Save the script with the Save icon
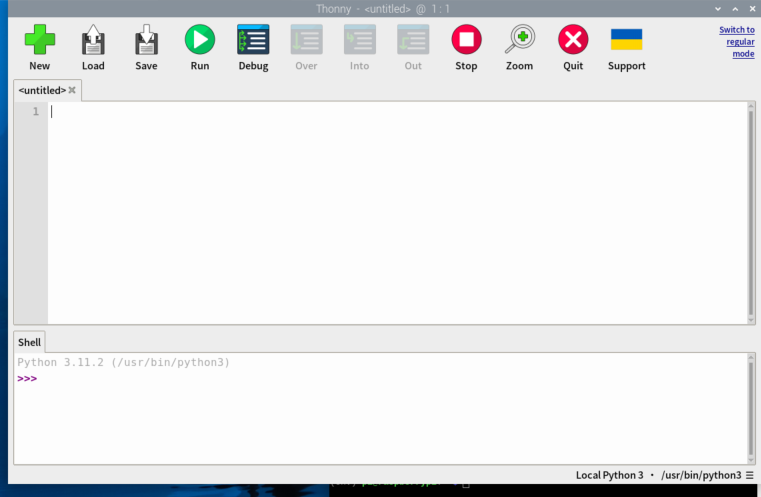This screenshot has height=497, width=761. coord(146,39)
